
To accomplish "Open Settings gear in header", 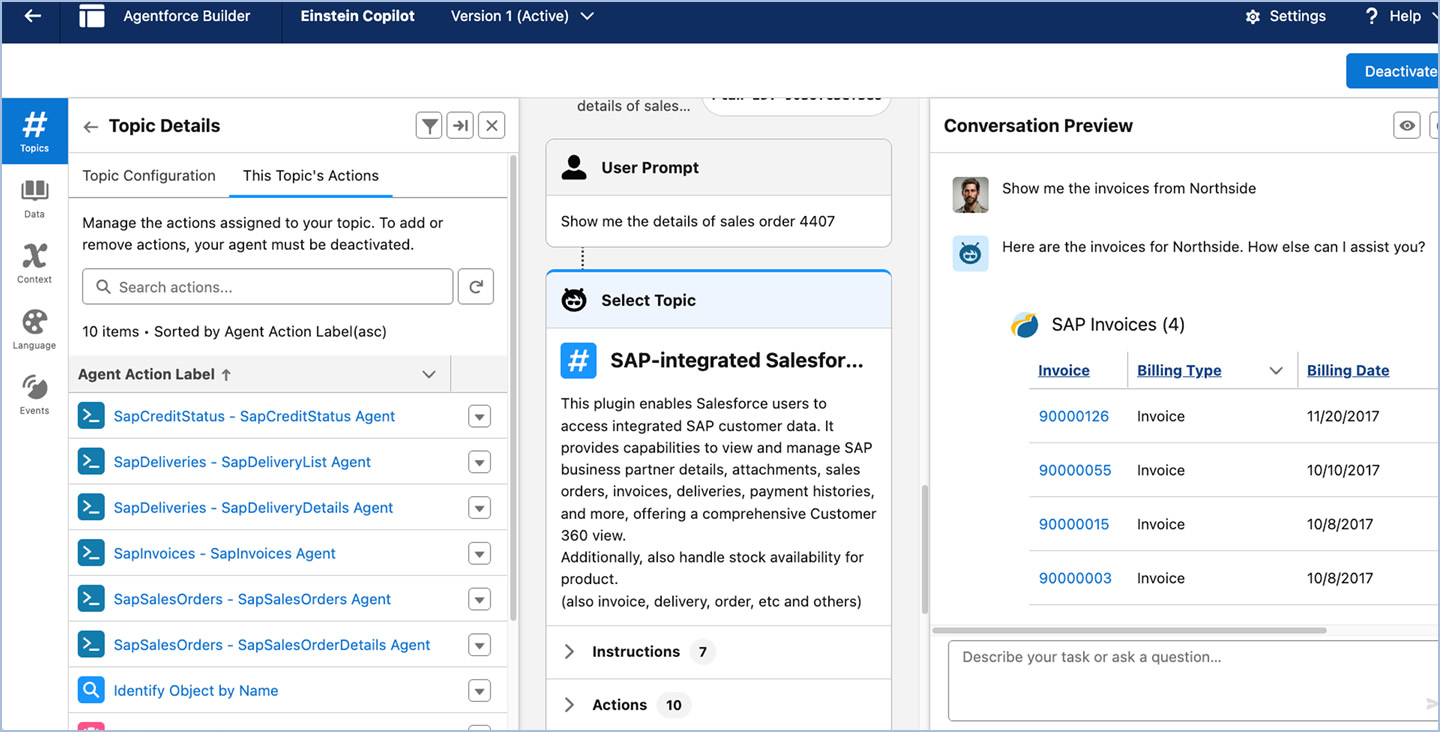I will (x=1285, y=16).
